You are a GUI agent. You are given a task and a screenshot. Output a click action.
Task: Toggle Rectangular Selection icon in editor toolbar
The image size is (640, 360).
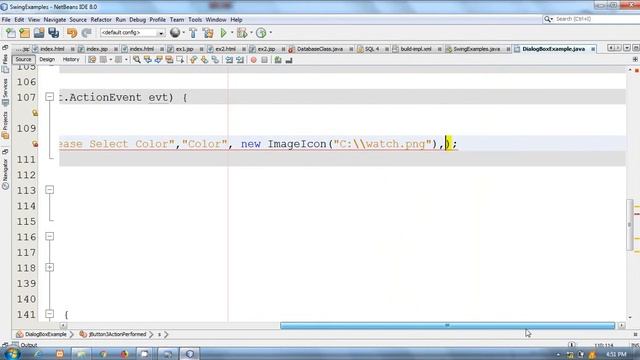180,60
